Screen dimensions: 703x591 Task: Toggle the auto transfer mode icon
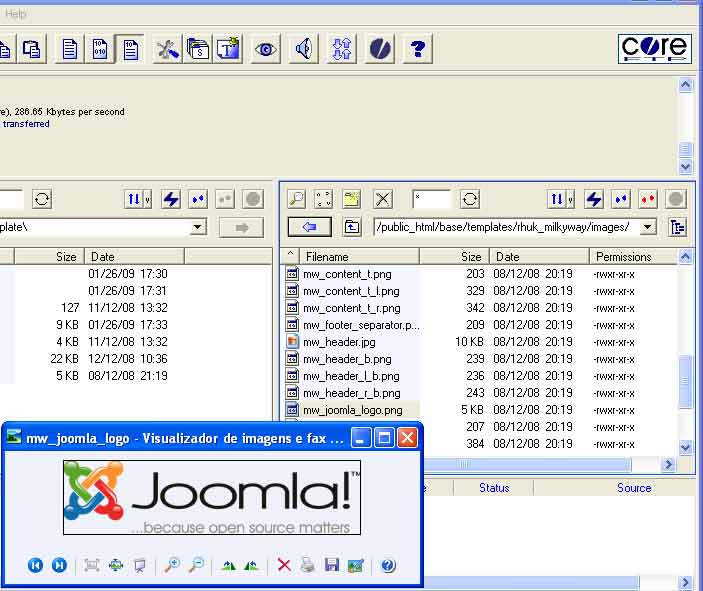(x=130, y=49)
